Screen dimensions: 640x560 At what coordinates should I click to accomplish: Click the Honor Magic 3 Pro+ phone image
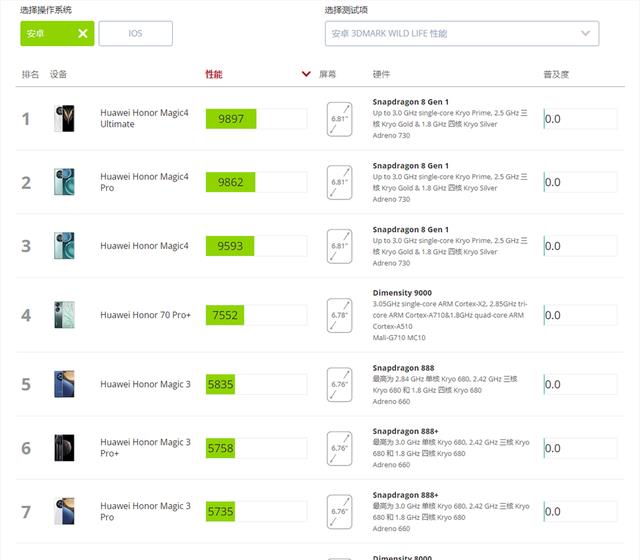[x=64, y=448]
